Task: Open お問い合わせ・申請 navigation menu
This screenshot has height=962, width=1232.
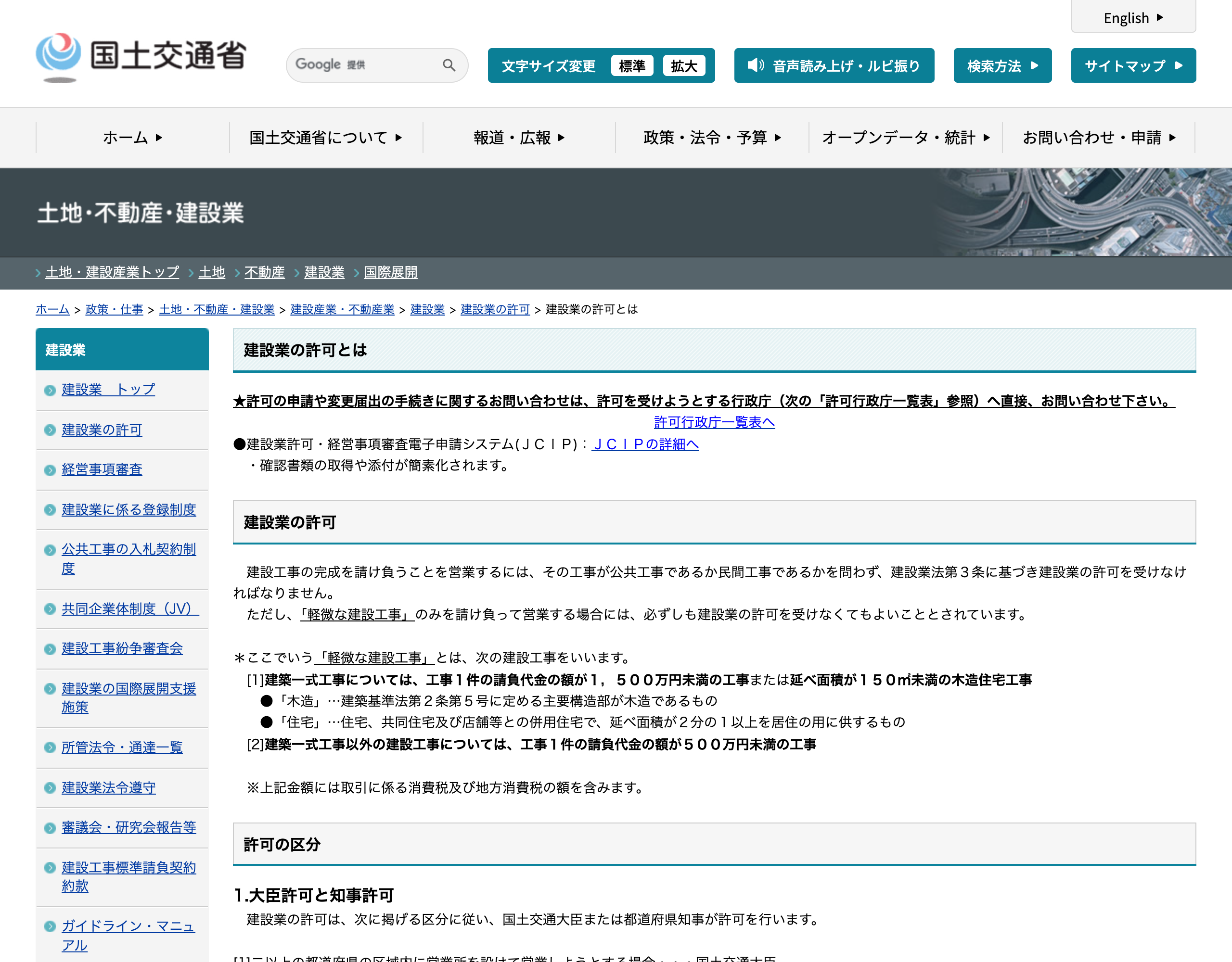Action: (x=1099, y=138)
